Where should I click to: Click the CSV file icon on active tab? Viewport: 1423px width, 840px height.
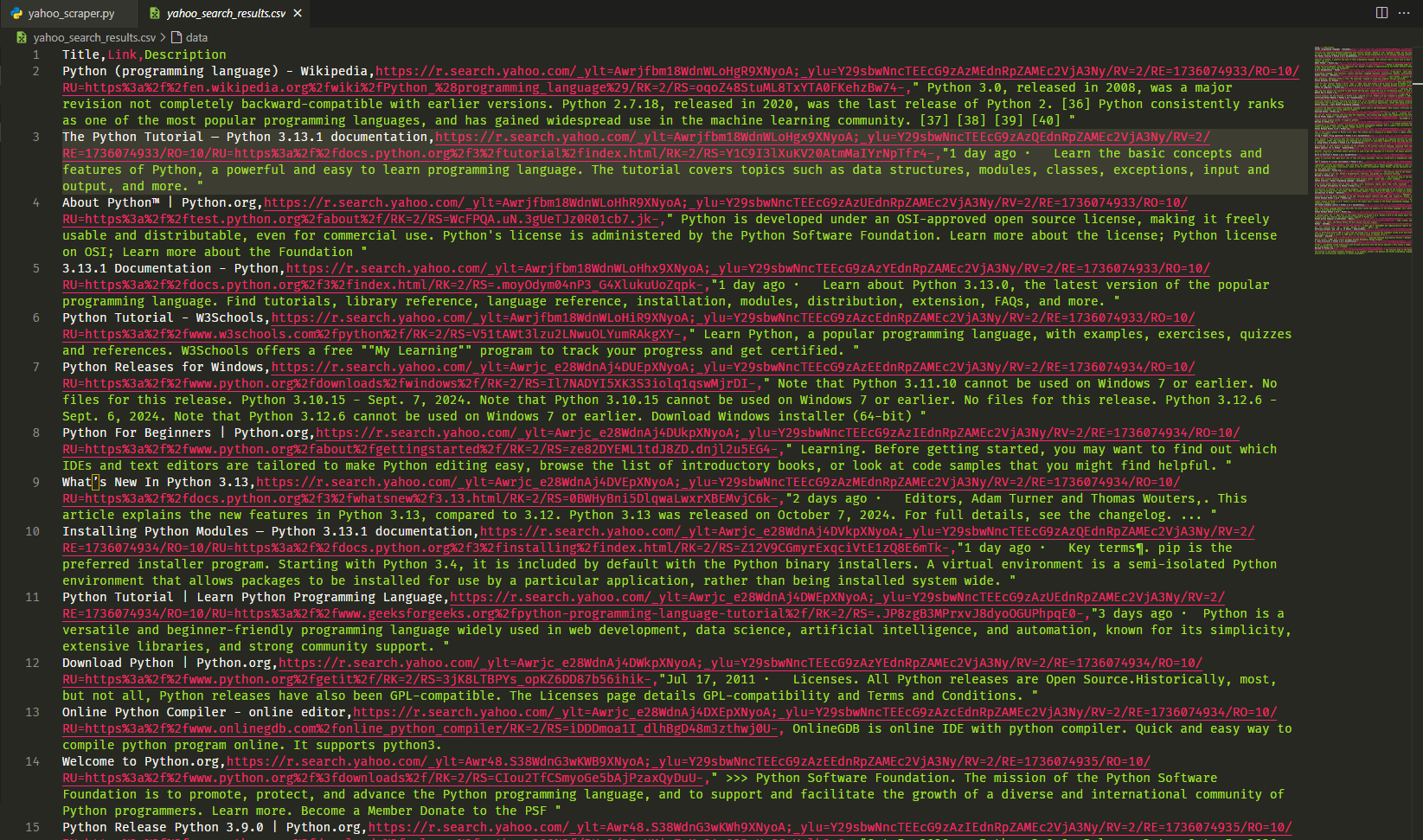tap(155, 14)
